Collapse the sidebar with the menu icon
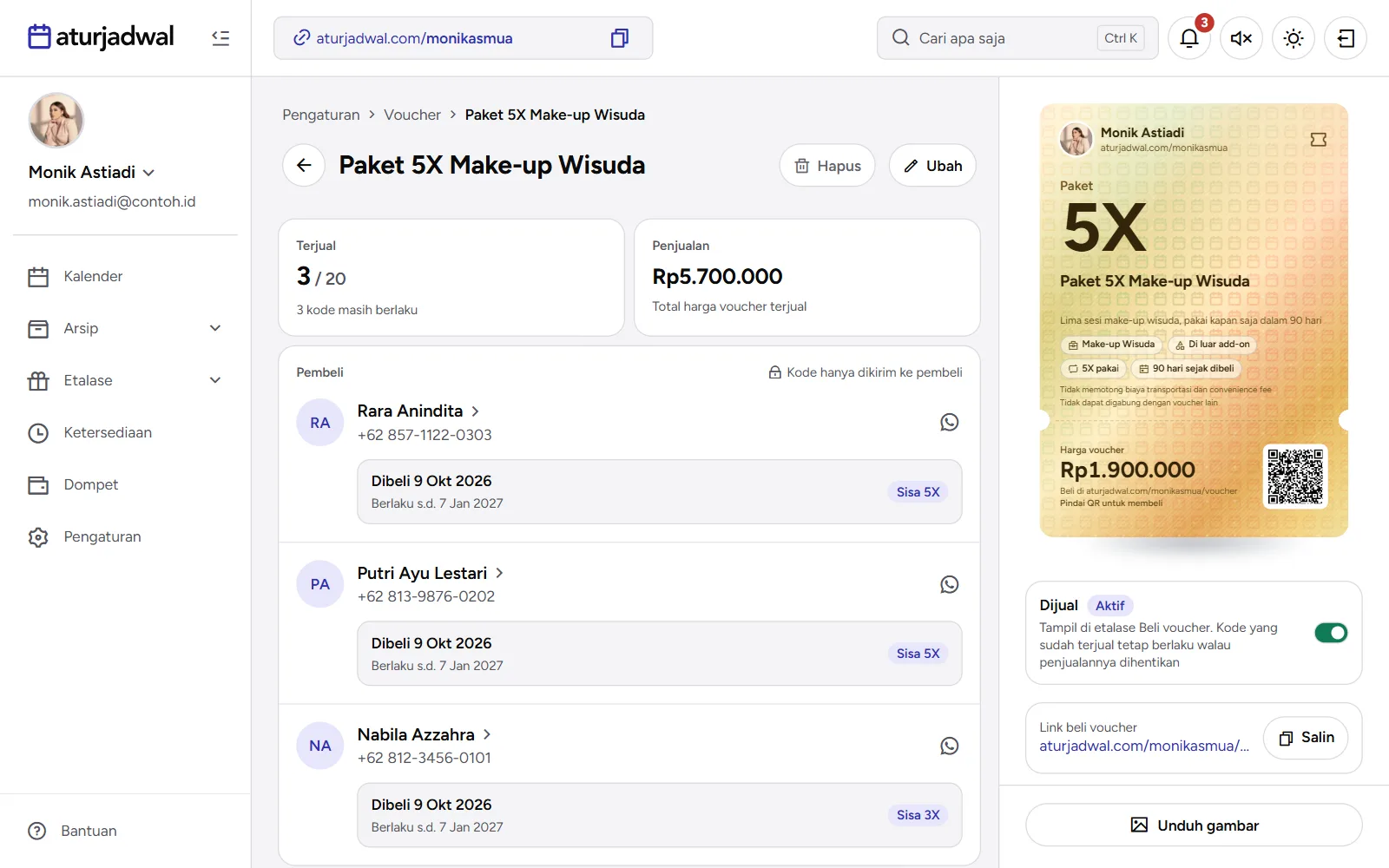 pyautogui.click(x=221, y=38)
